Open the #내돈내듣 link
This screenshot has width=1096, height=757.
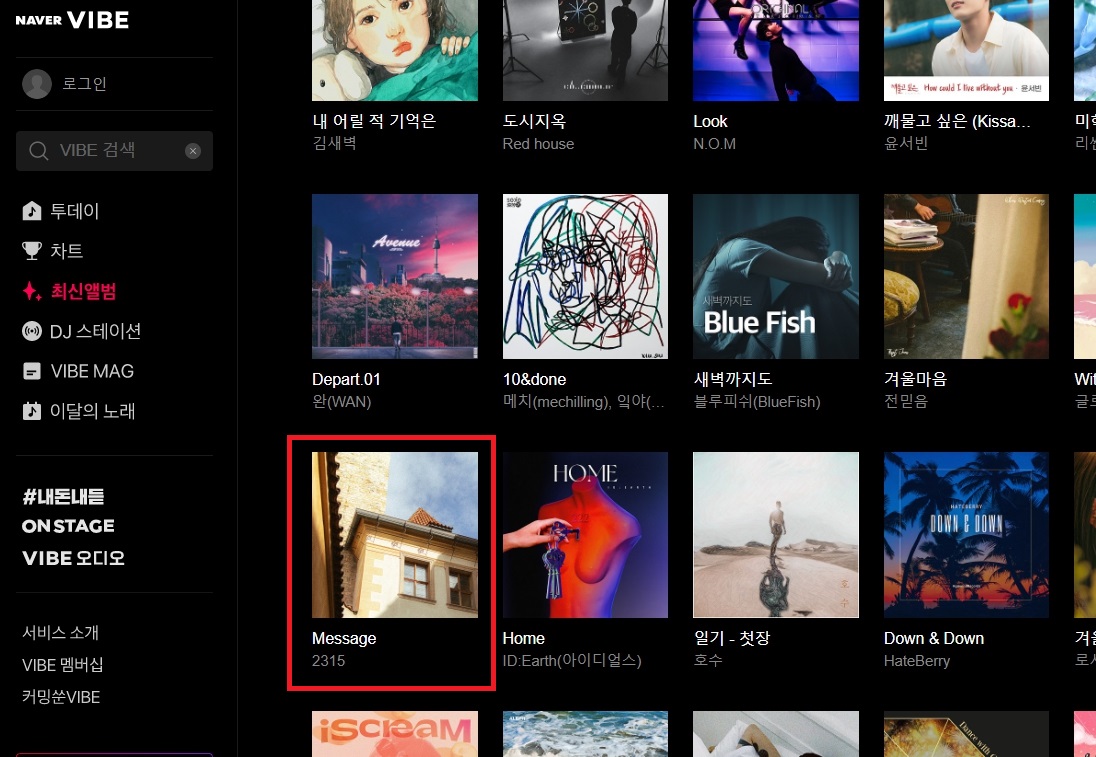point(64,497)
